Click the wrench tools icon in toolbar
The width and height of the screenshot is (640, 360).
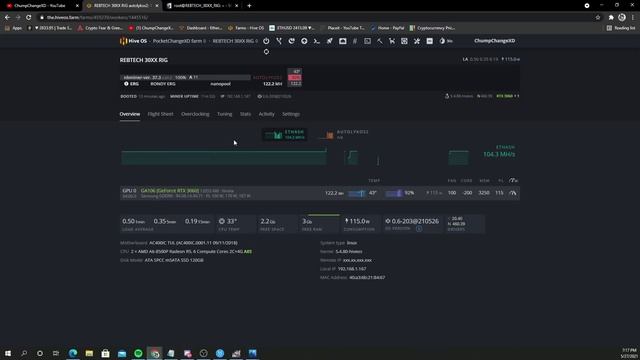417,41
